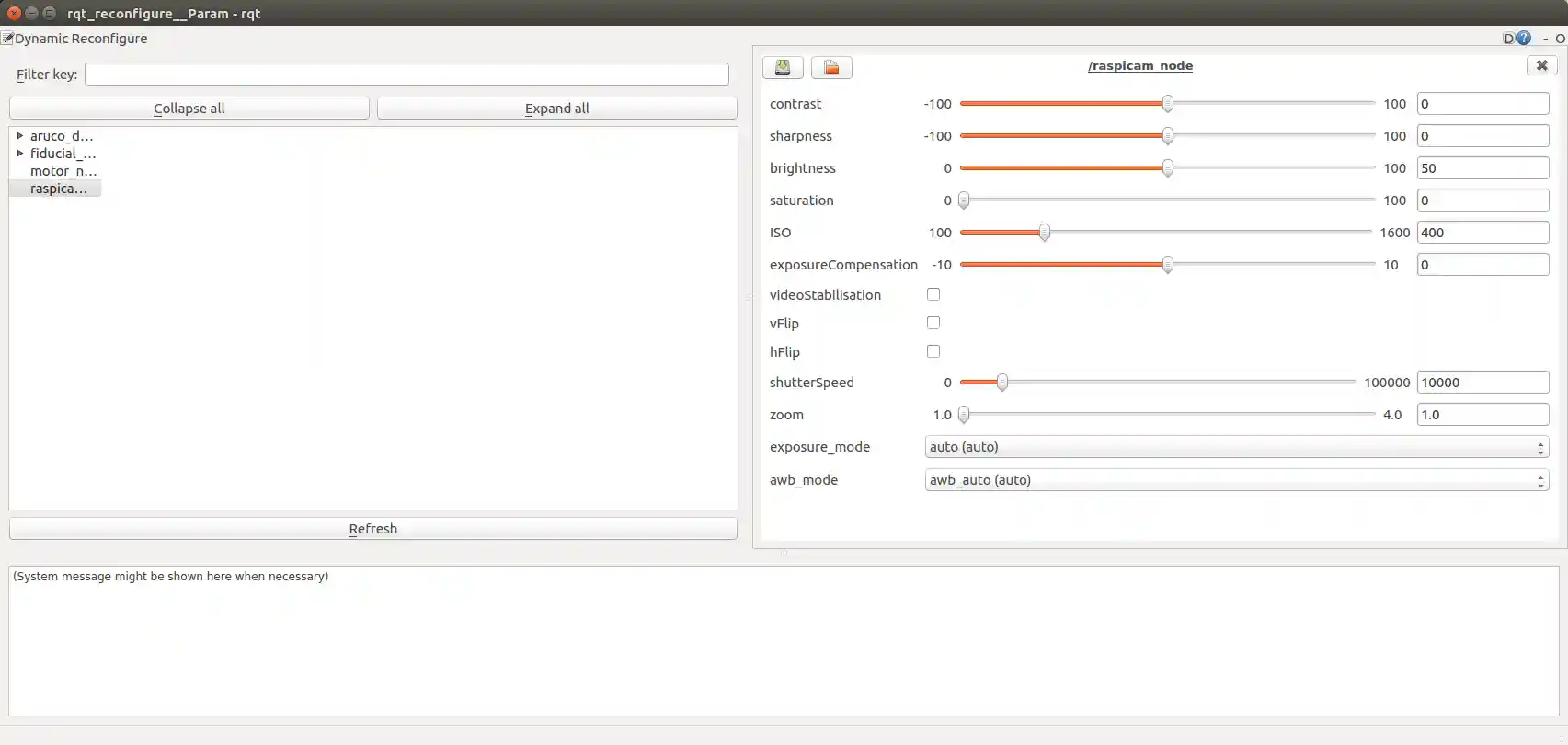This screenshot has height=745, width=1568.
Task: Click the dash icon in plugin header
Action: 1545,39
